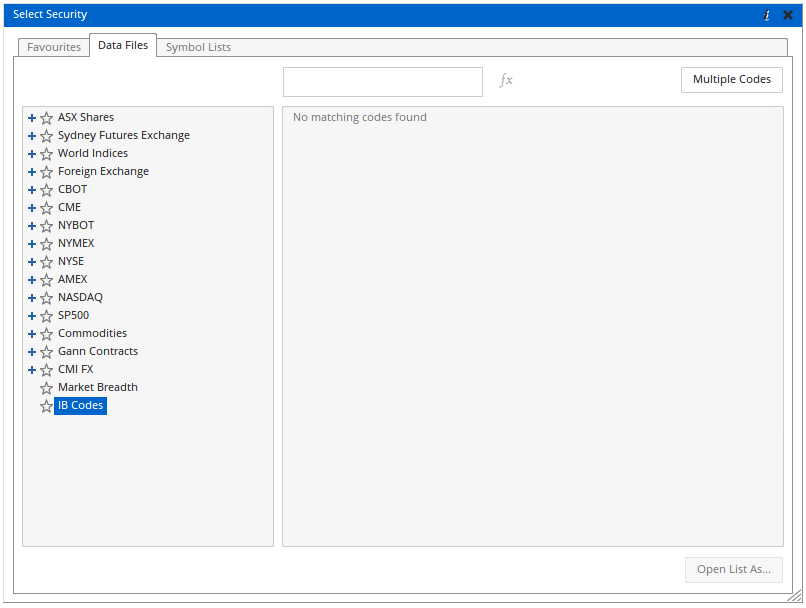Star the NYMEX folder
This screenshot has height=608, width=806.
tap(46, 244)
